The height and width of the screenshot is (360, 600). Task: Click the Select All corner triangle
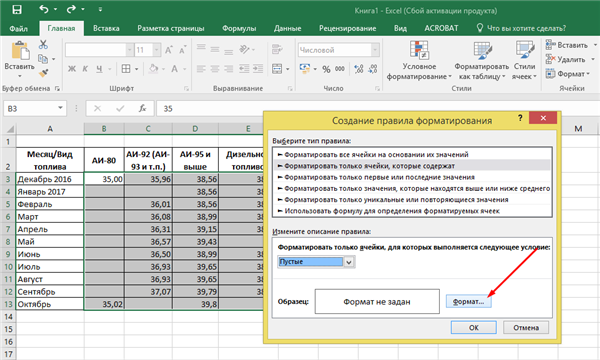tap(10, 129)
